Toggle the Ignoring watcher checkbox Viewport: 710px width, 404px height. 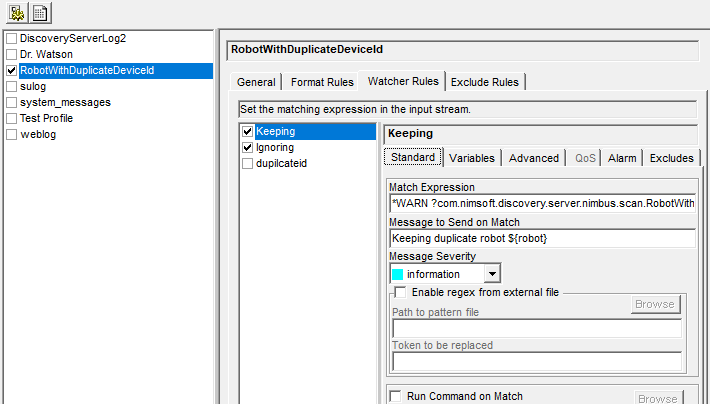tap(247, 148)
